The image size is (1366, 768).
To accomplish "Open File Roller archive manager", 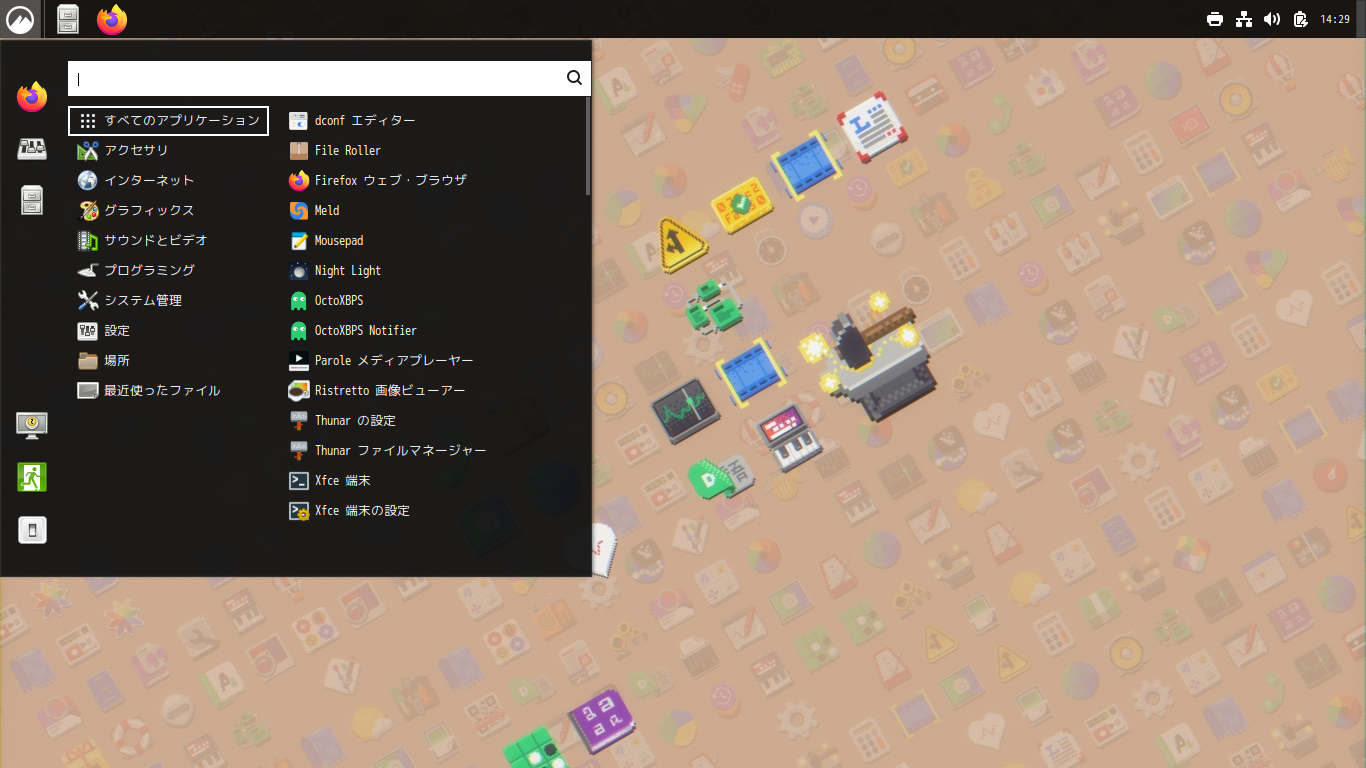I will [432, 150].
